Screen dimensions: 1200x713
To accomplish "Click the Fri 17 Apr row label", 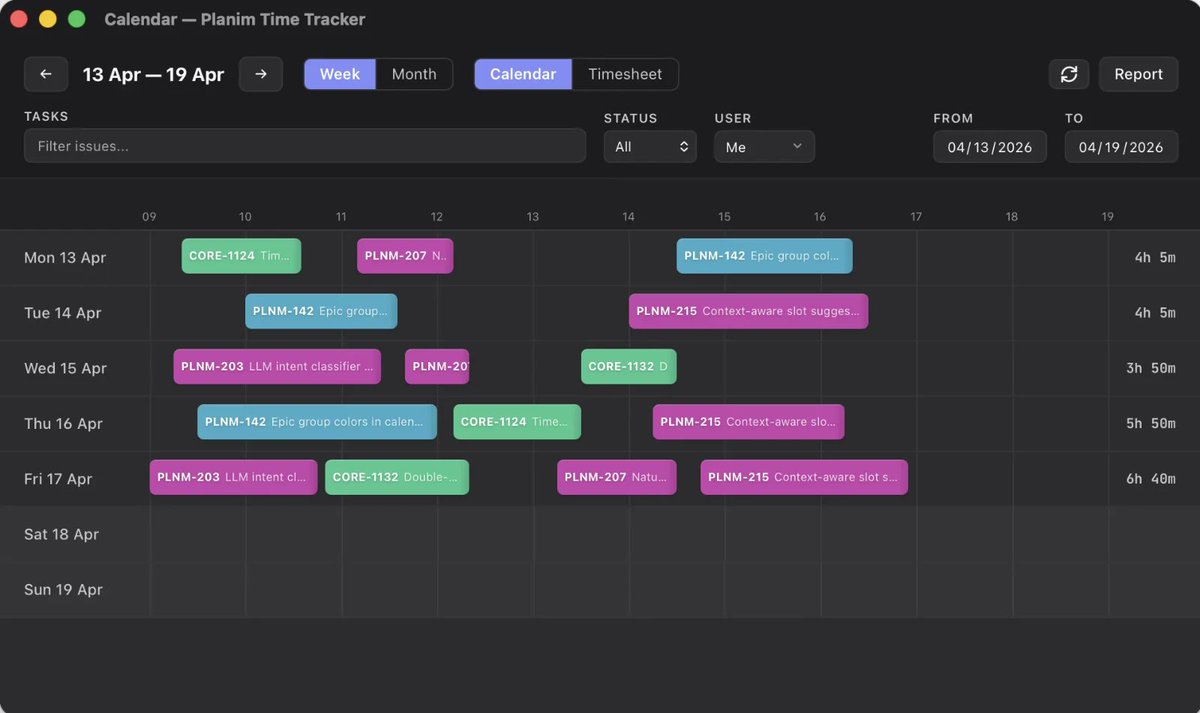I will [58, 479].
